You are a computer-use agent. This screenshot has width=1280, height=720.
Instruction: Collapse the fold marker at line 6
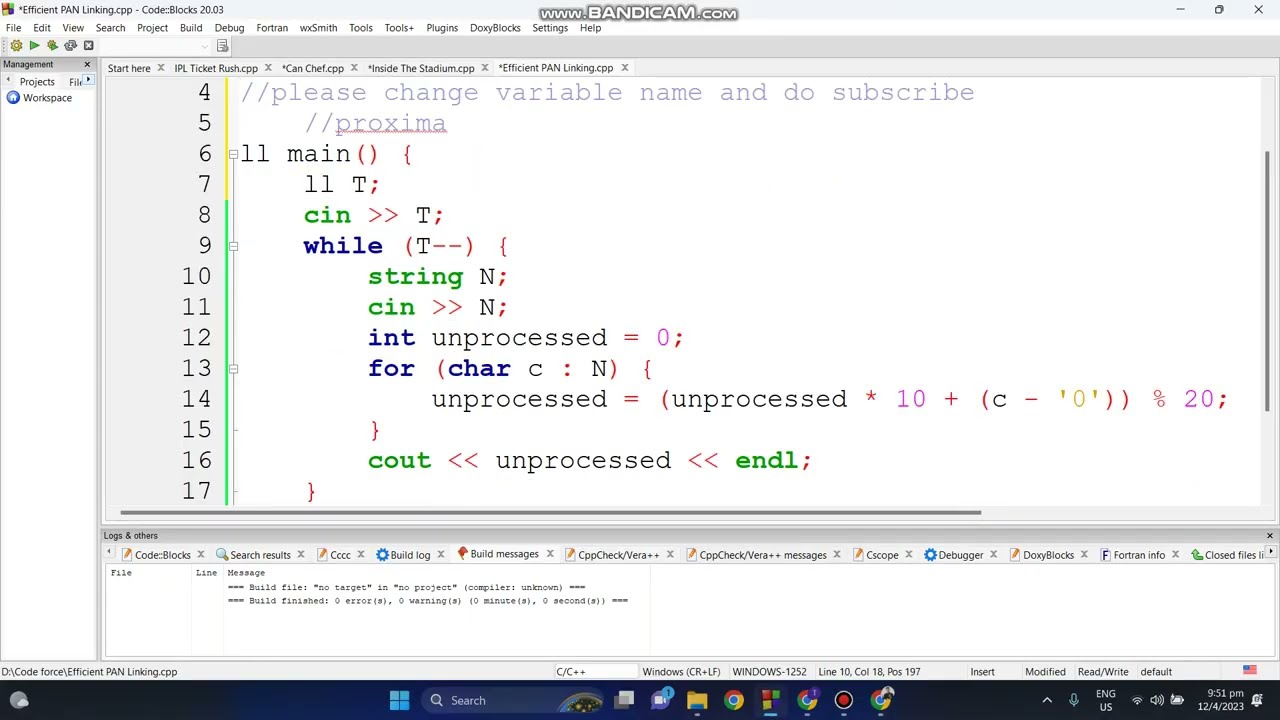click(233, 154)
